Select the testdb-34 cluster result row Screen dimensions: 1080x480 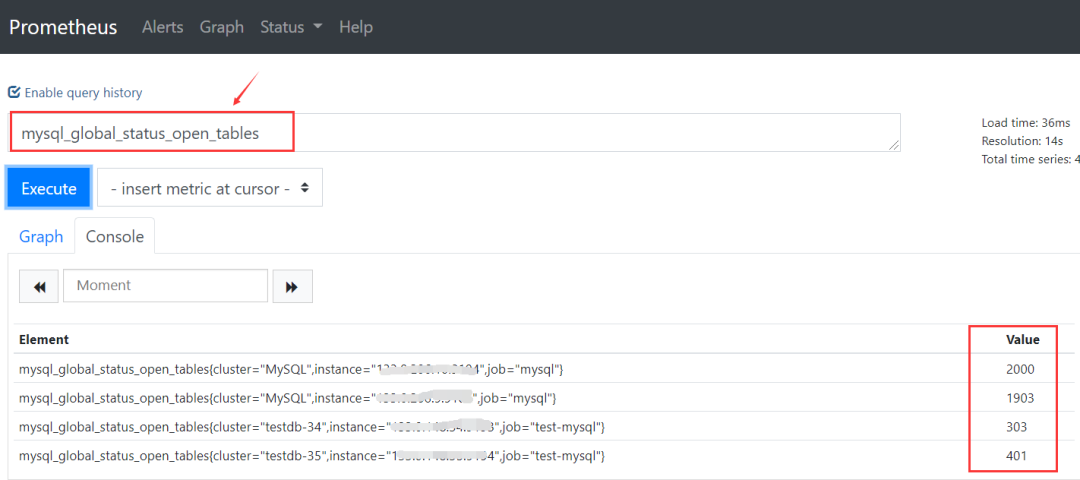point(544,427)
